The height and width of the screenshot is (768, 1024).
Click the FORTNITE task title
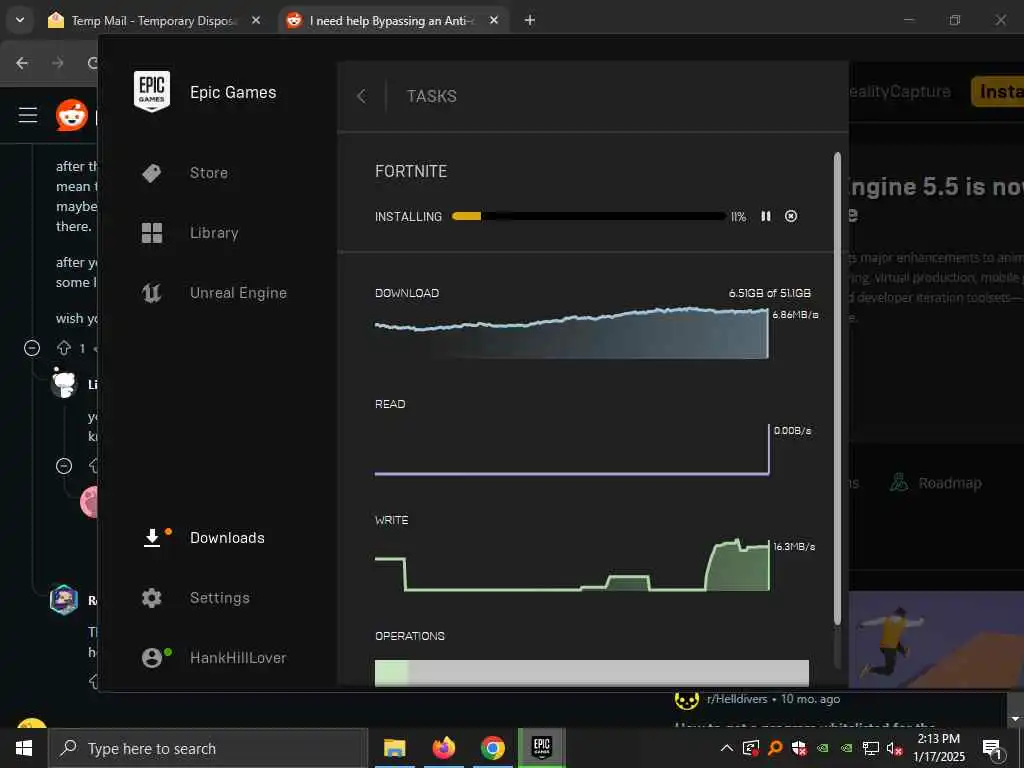coord(411,172)
